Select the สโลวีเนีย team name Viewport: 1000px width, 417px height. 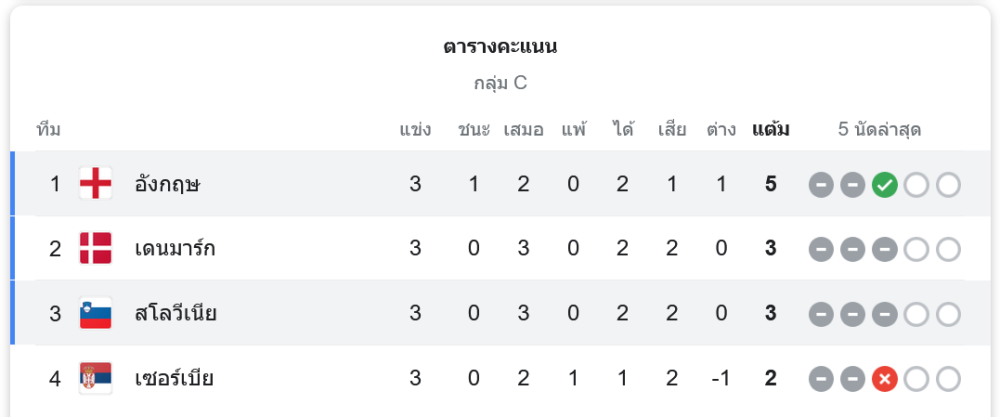176,314
